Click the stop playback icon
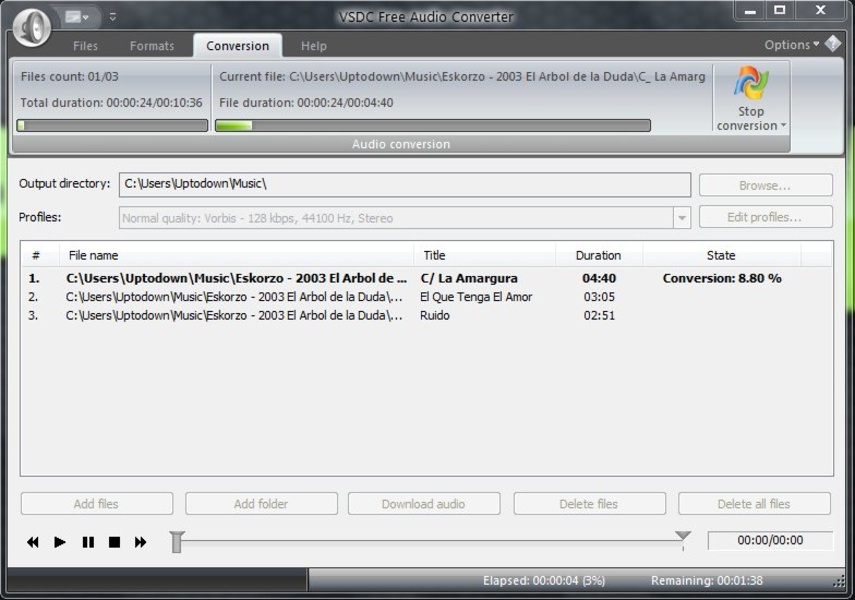The height and width of the screenshot is (600, 855). [x=114, y=542]
